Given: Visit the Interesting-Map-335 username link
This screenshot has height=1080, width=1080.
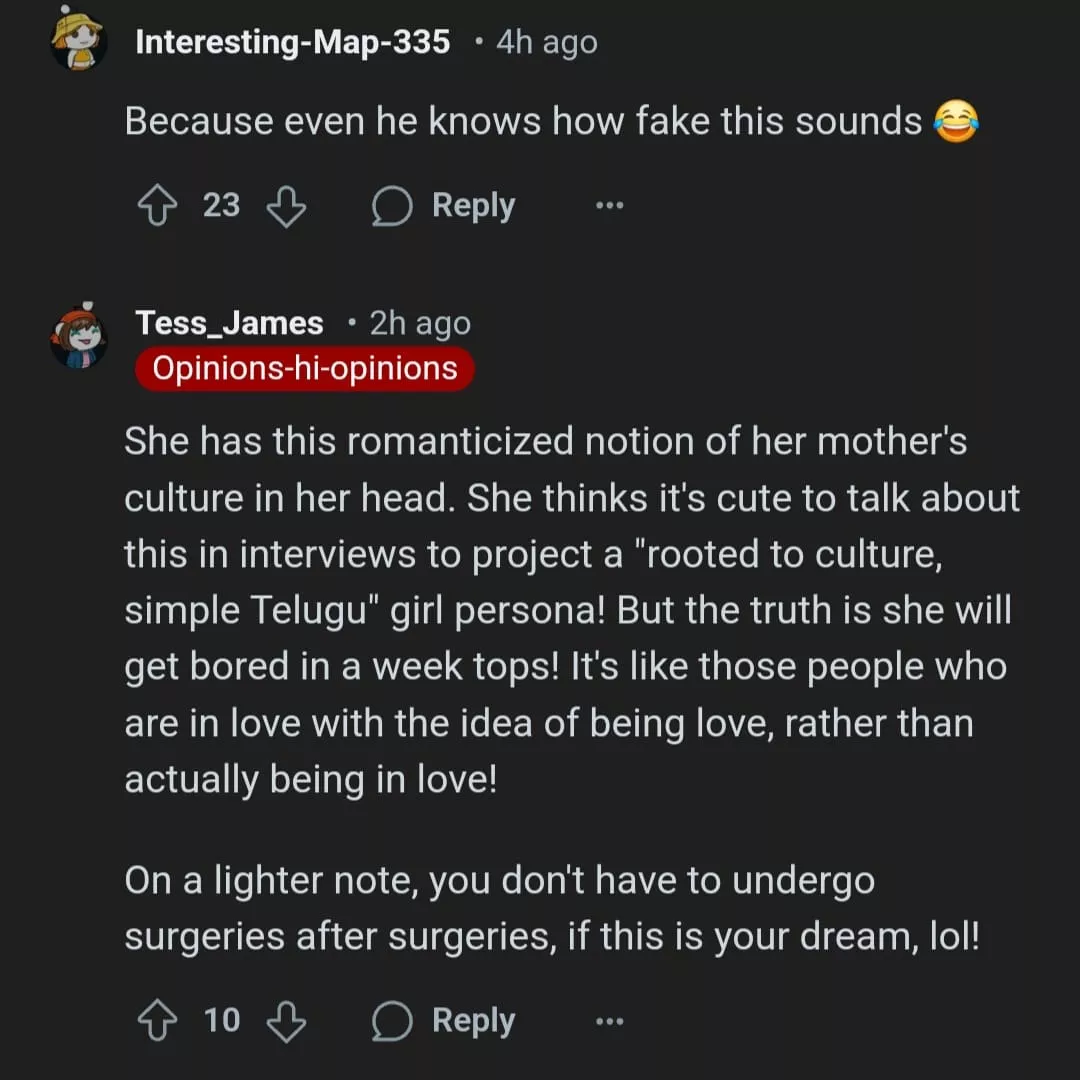Looking at the screenshot, I should coord(292,42).
